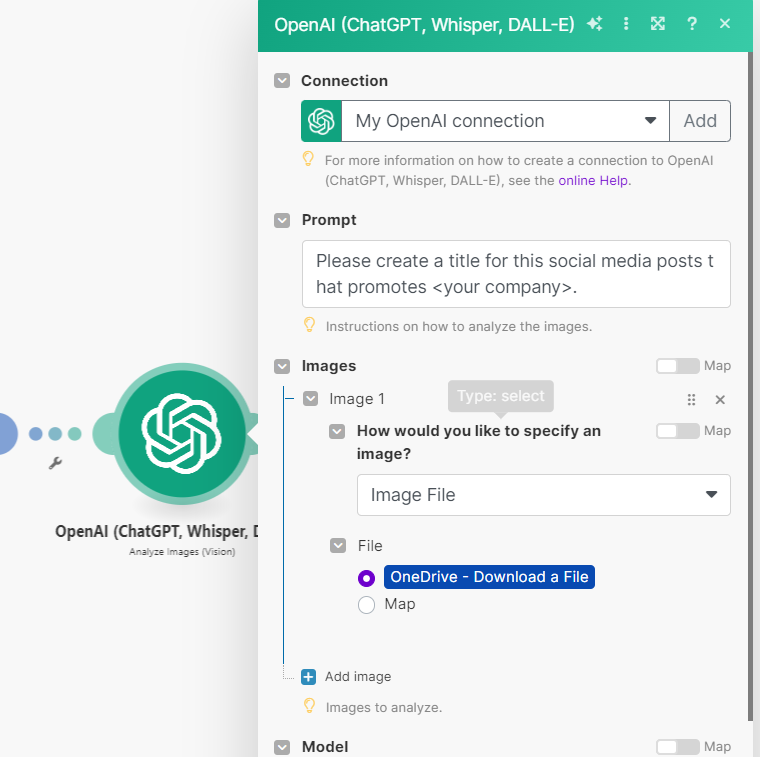Open help via the question mark icon
The image size is (760, 757).
tap(692, 23)
